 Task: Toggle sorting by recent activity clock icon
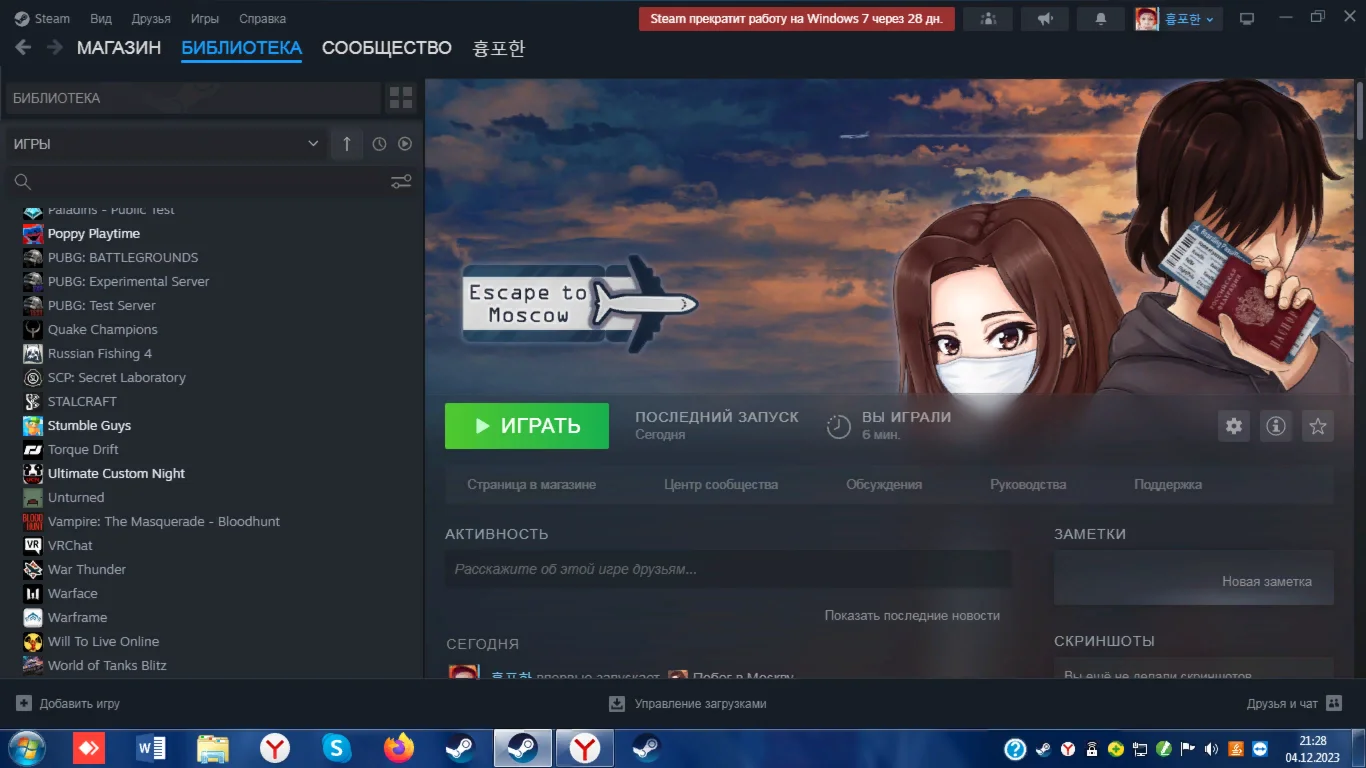tap(379, 144)
